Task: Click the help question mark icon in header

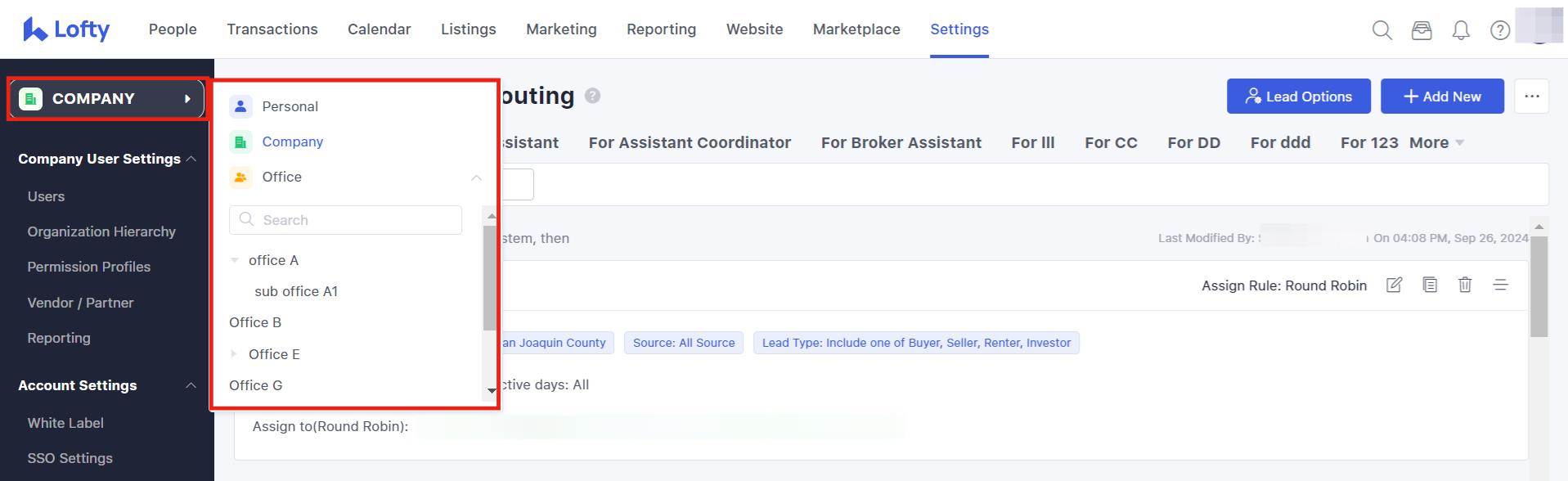Action: (x=1500, y=30)
